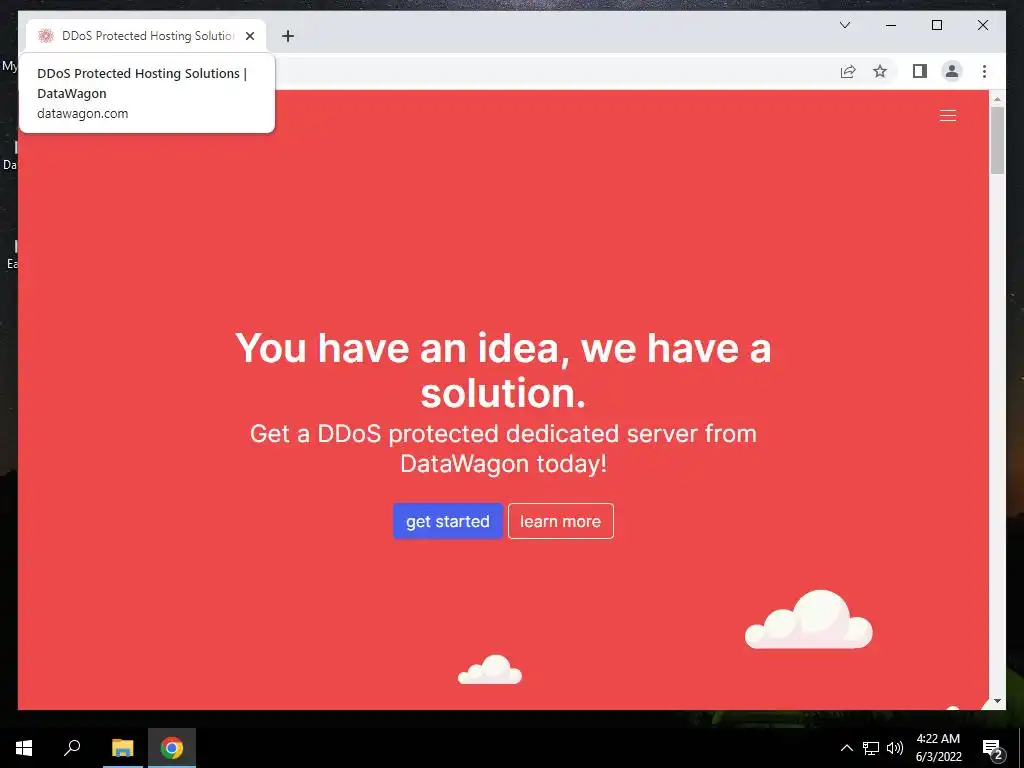Share this page via share icon
The image size is (1024, 768).
click(848, 71)
